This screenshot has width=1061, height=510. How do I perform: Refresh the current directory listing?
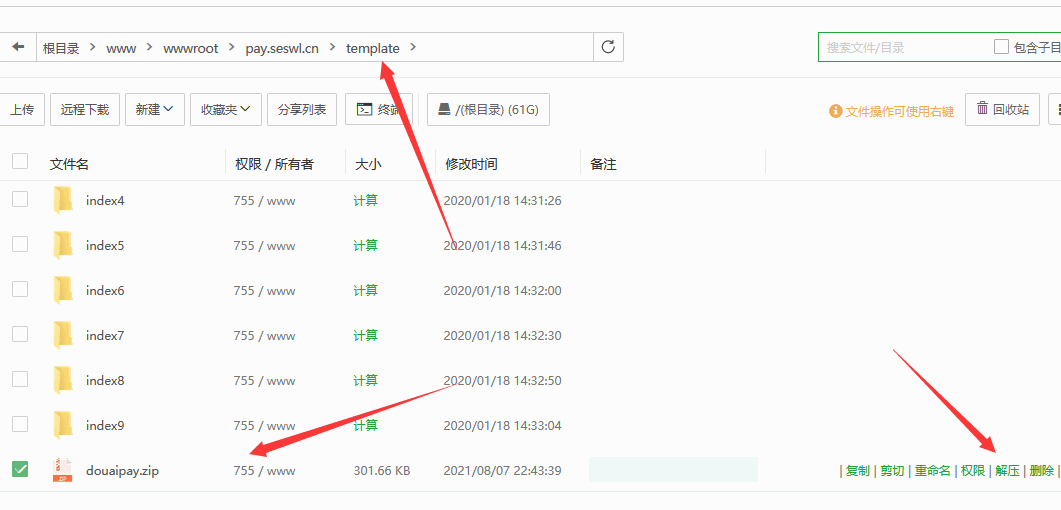click(x=608, y=47)
